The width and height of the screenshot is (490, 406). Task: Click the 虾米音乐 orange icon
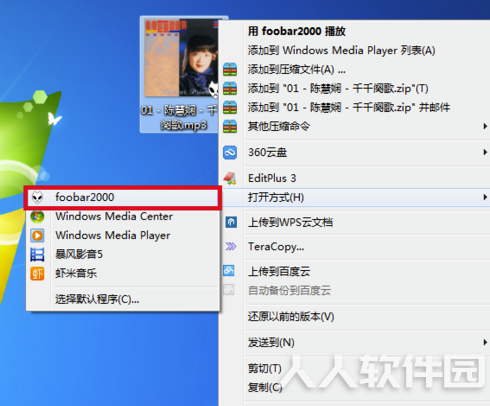click(37, 274)
